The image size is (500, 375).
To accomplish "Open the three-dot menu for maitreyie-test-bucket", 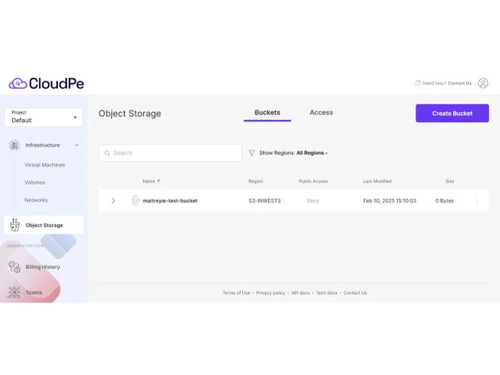I will 477,201.
